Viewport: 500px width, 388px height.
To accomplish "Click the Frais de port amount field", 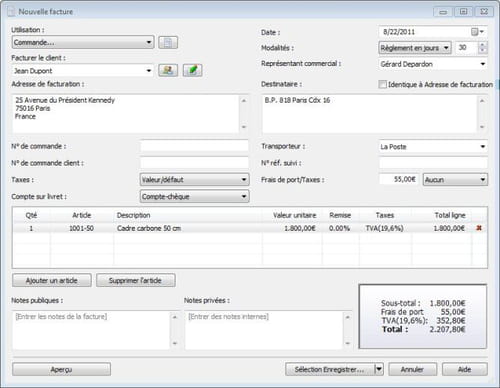I will (399, 179).
